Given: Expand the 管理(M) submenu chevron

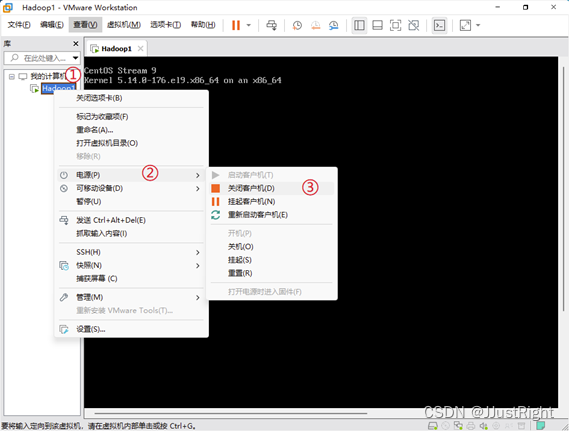Looking at the screenshot, I should coord(198,298).
